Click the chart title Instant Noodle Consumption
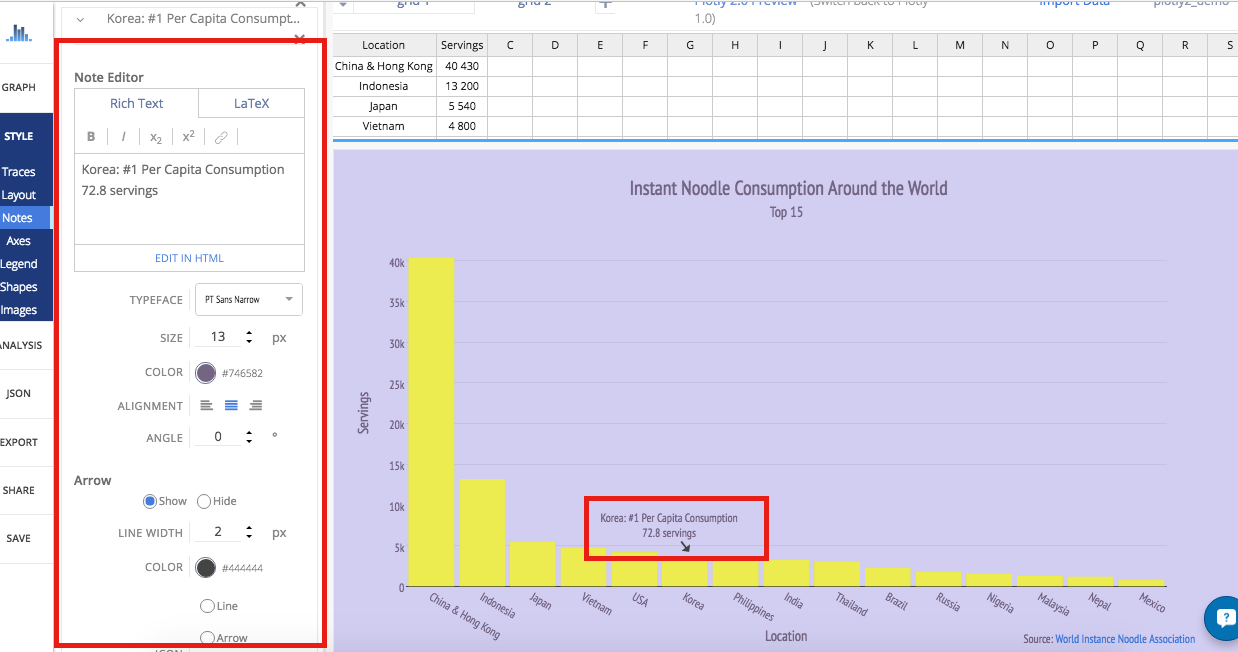The height and width of the screenshot is (652, 1238). point(788,188)
